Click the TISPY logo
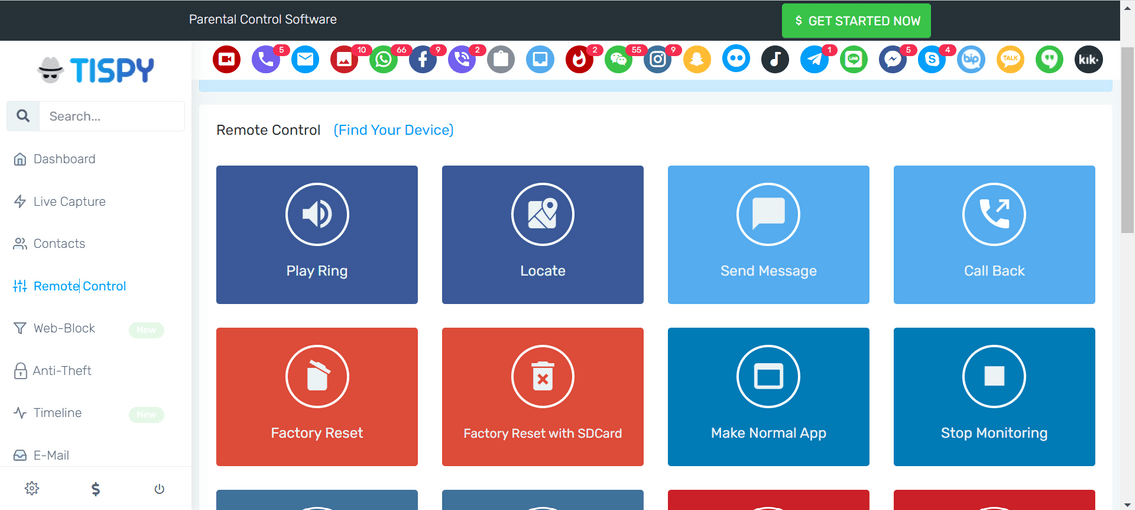Screen dimensions: 1135x510 [96, 70]
